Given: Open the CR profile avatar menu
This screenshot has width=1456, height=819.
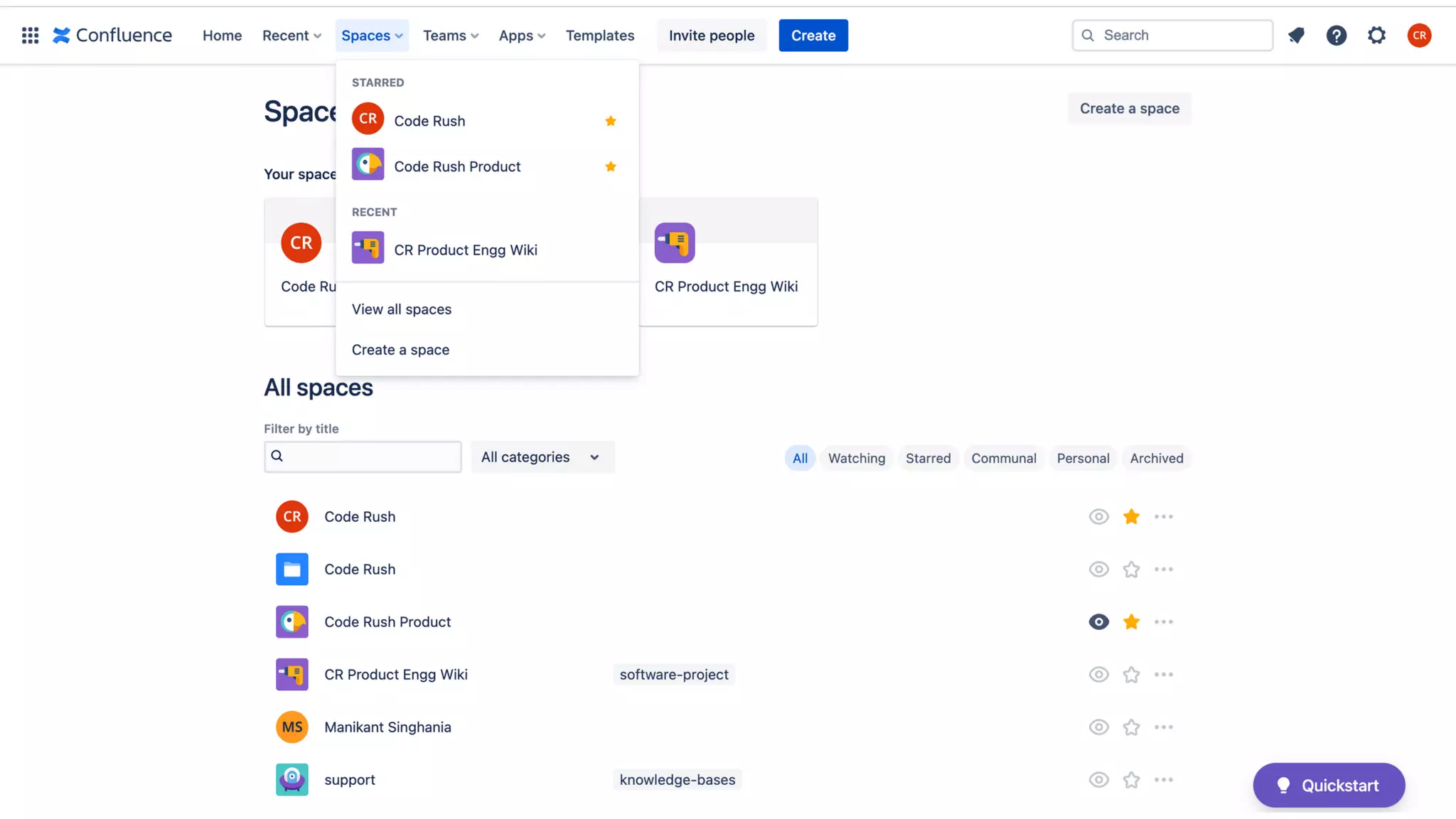Looking at the screenshot, I should [1419, 36].
